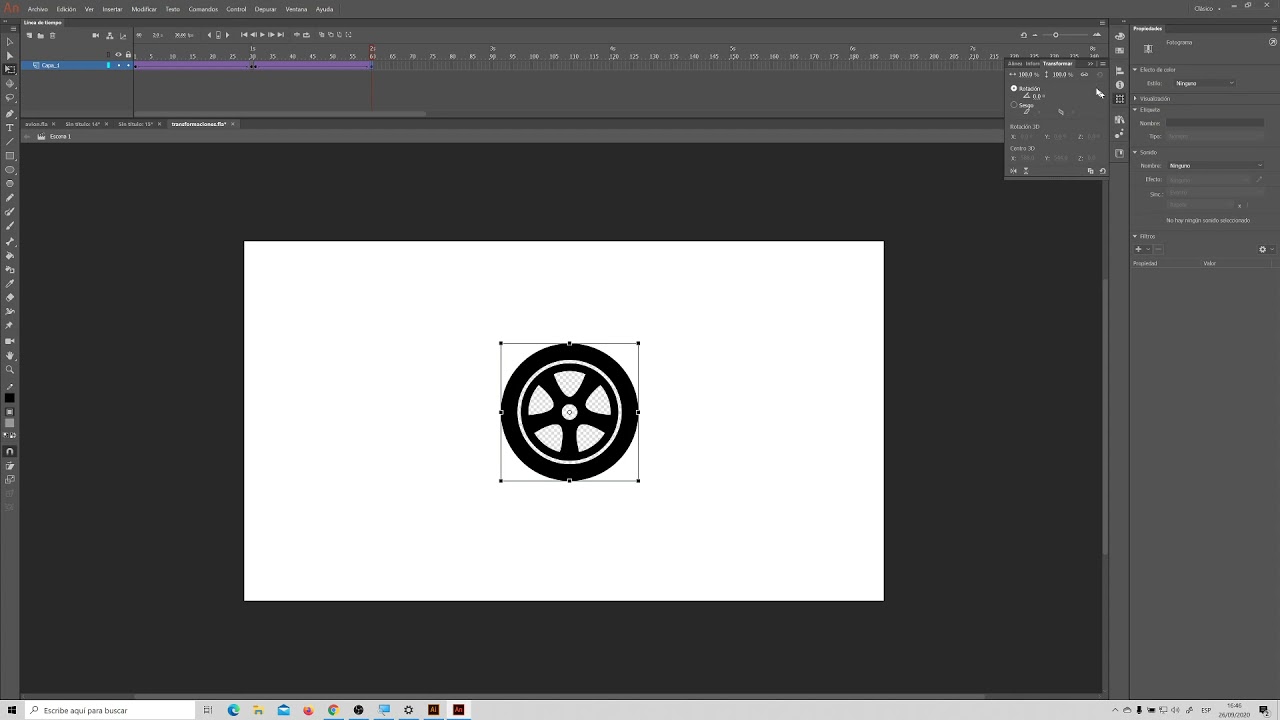Open the Color palette panel icon
The width and height of the screenshot is (1280, 720).
tap(1120, 36)
